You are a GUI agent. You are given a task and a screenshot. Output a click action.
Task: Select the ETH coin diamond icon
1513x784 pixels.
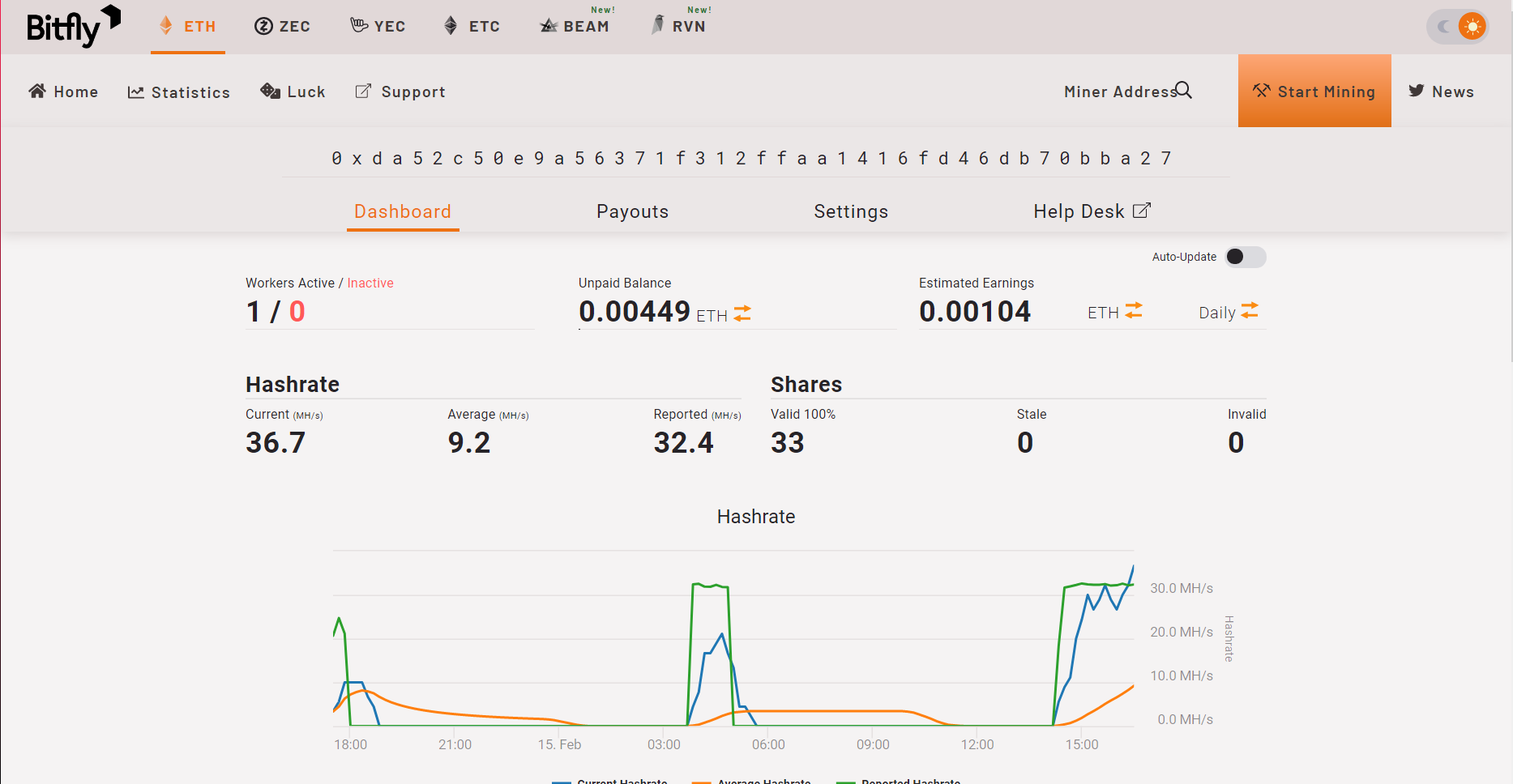(166, 26)
